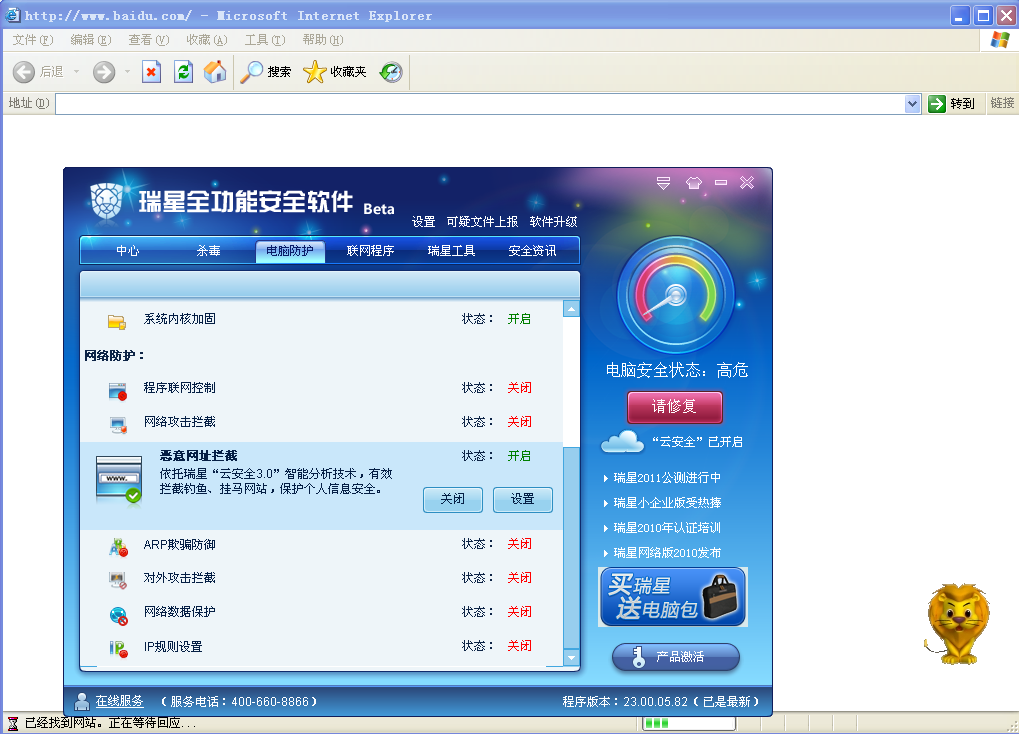Switch to the 联网程序 tab

370,251
